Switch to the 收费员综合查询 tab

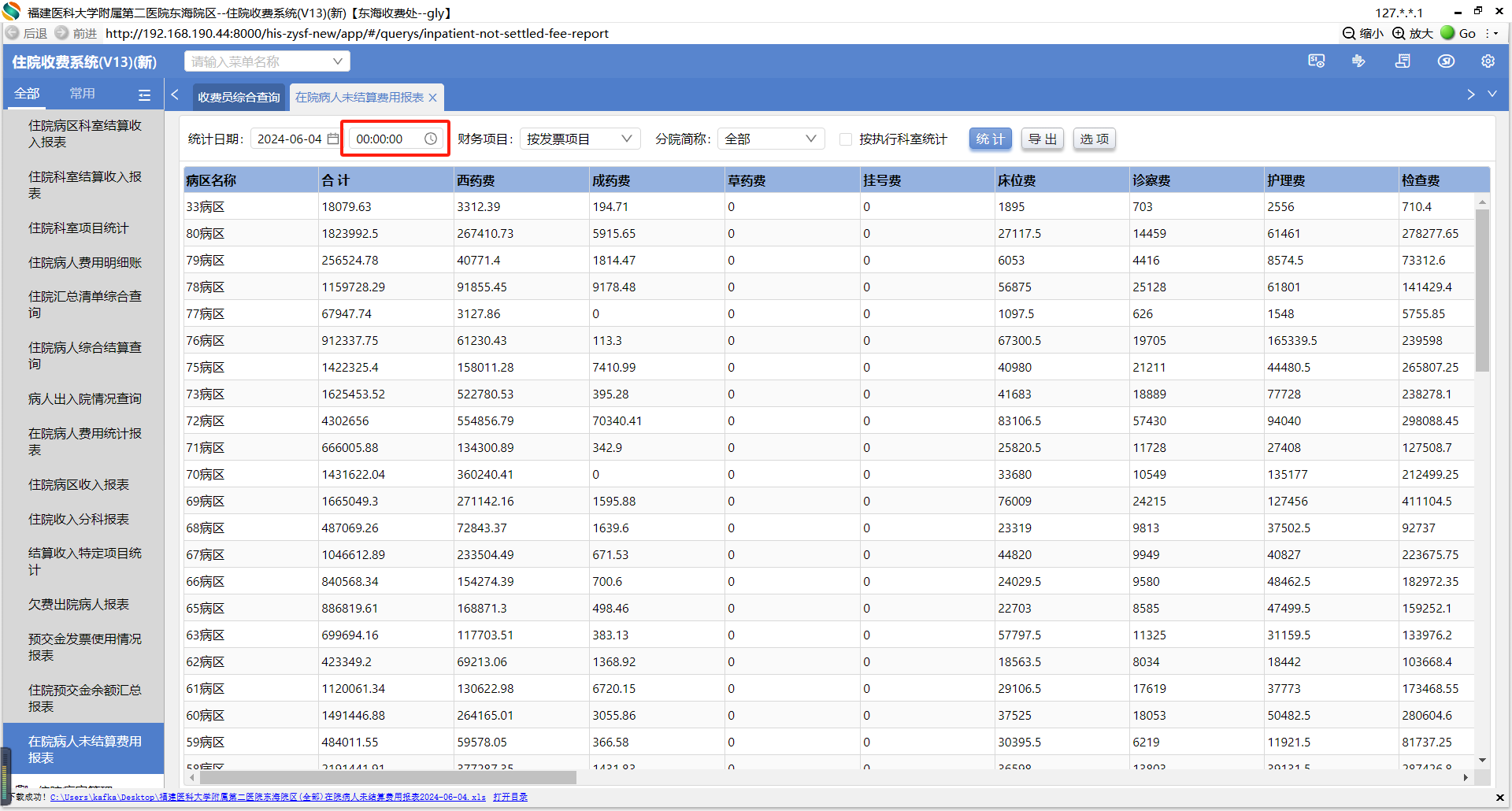[x=239, y=98]
